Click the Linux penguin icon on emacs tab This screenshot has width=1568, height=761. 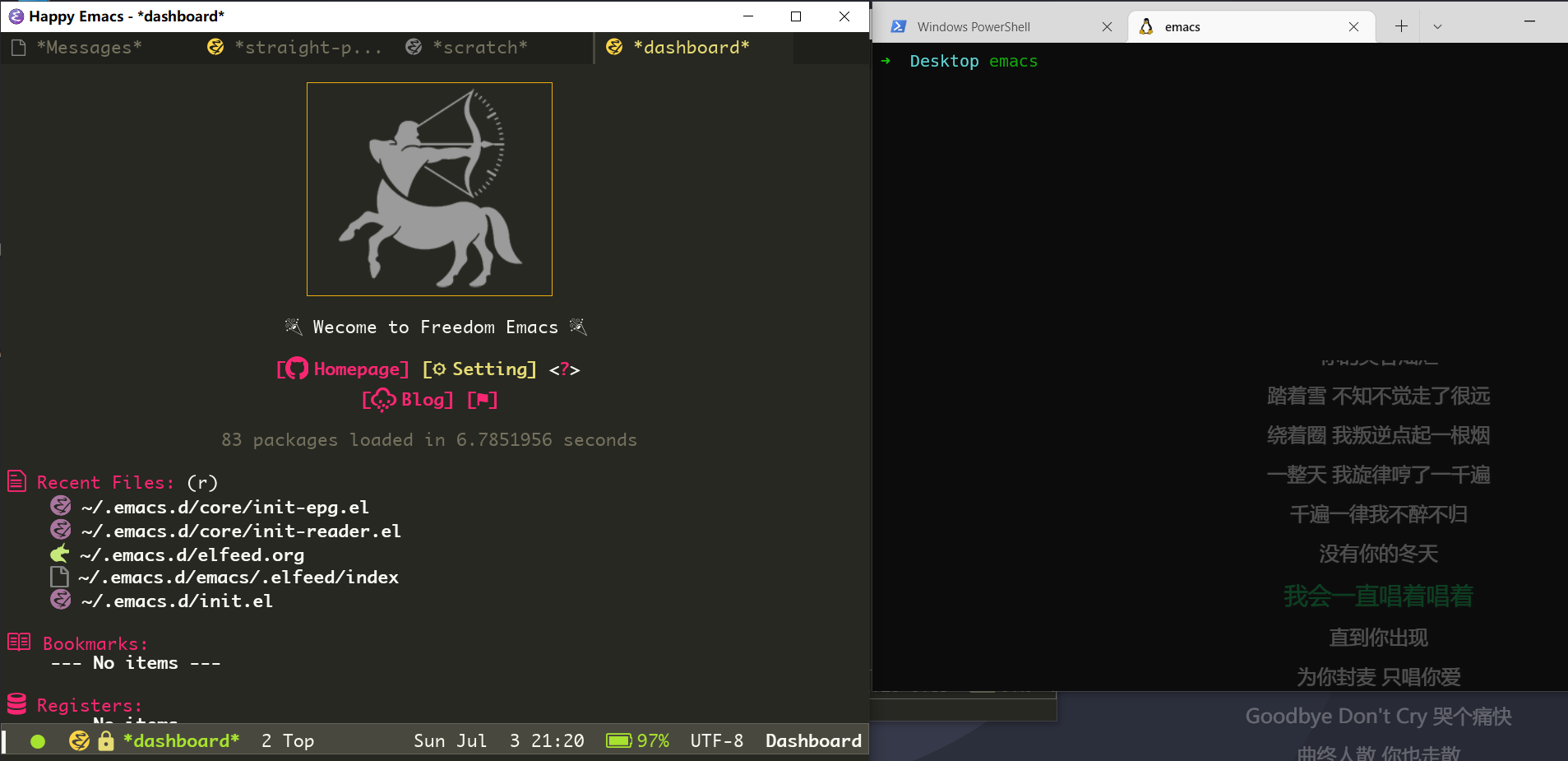[x=1146, y=26]
